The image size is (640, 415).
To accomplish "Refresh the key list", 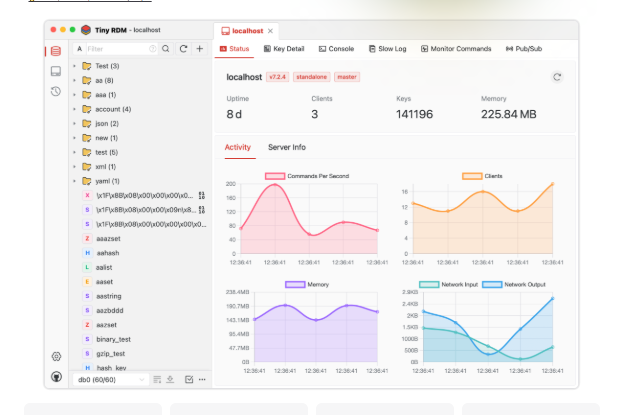I will pos(183,49).
